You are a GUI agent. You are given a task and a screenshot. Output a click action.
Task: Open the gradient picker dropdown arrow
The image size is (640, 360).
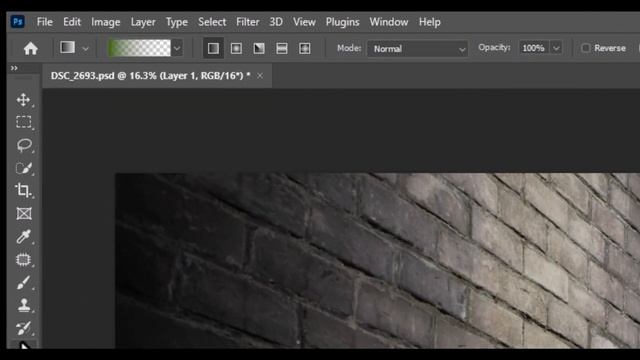[x=177, y=49]
